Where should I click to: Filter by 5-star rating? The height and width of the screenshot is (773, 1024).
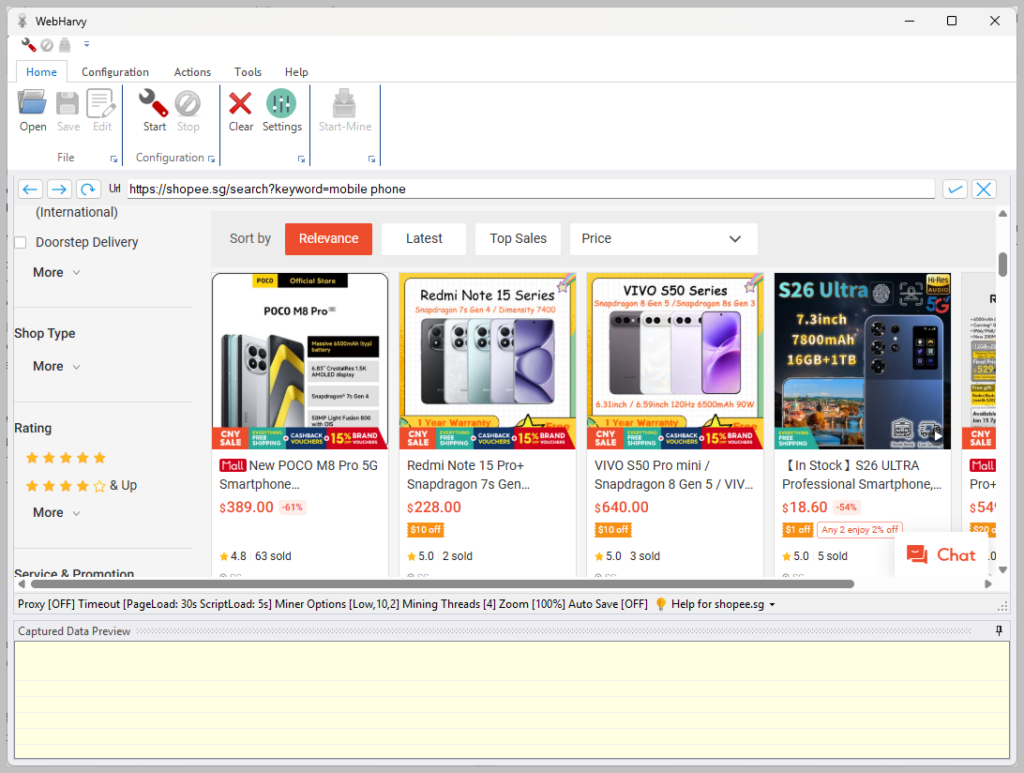coord(65,457)
